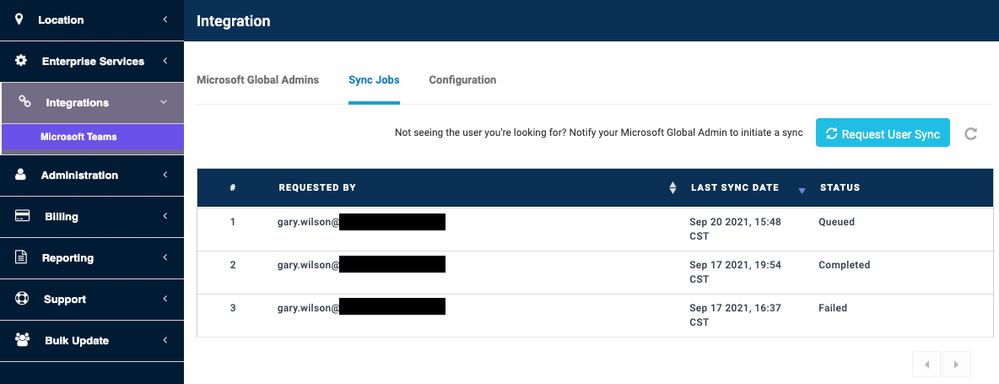Expand the Billing menu chevron
The width and height of the screenshot is (999, 384).
[x=165, y=216]
